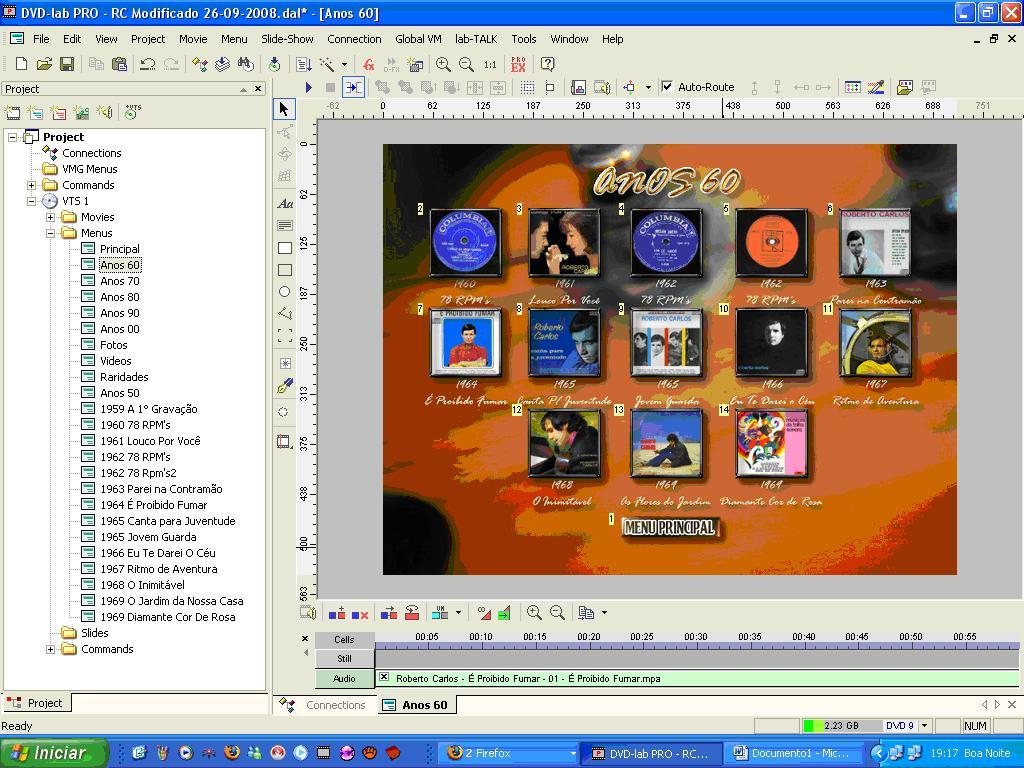Click the MENU PRINCIPAL button on canvas
The width and height of the screenshot is (1024, 768).
(x=669, y=528)
